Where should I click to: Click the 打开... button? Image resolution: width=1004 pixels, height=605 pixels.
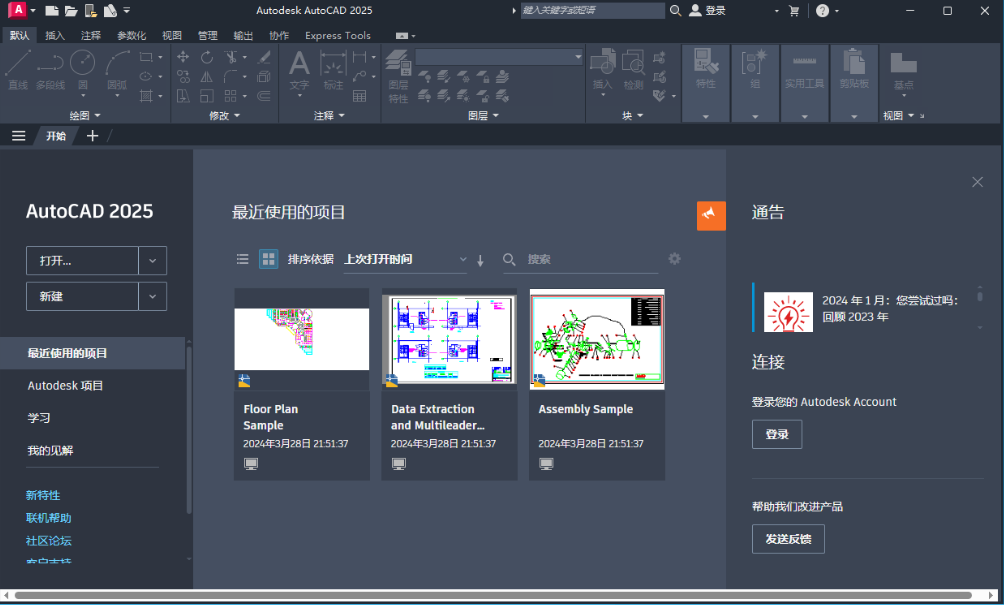(x=83, y=261)
